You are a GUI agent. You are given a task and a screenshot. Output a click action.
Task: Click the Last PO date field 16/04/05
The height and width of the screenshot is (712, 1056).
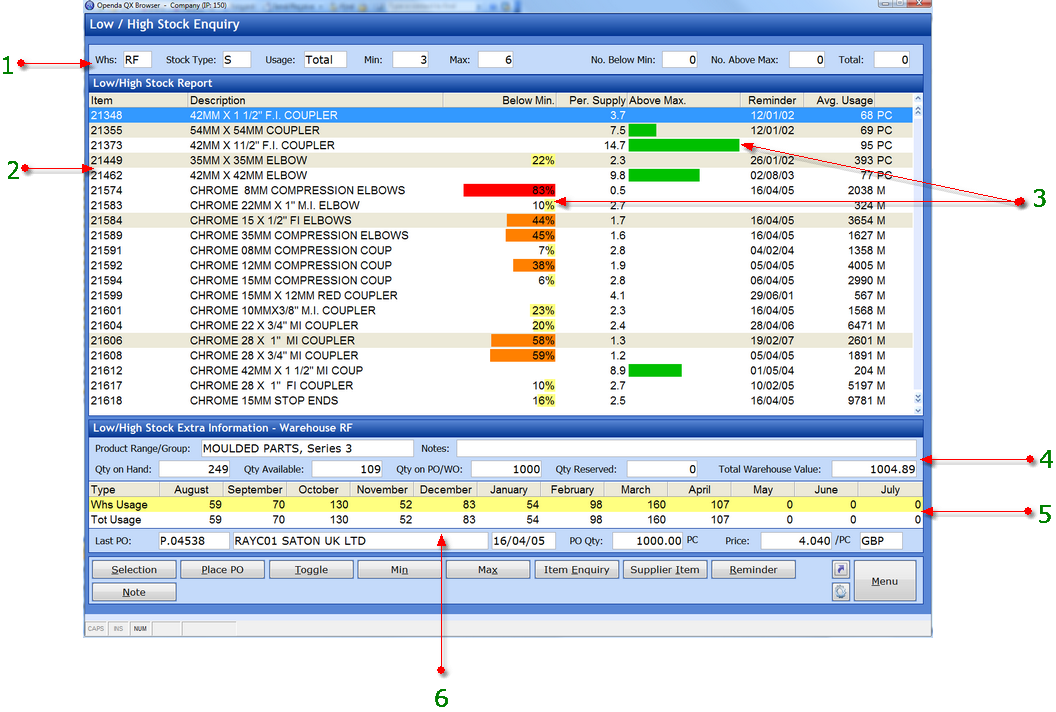click(523, 541)
